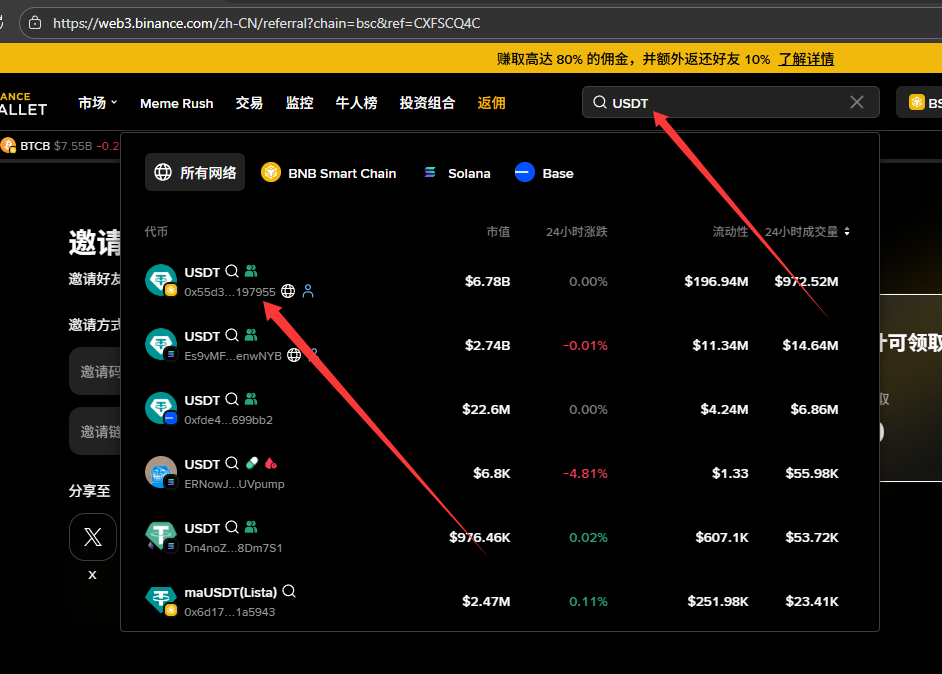The image size is (942, 674).
Task: Click the red droplet icon on the ERNowJ USDT row
Action: click(x=270, y=464)
